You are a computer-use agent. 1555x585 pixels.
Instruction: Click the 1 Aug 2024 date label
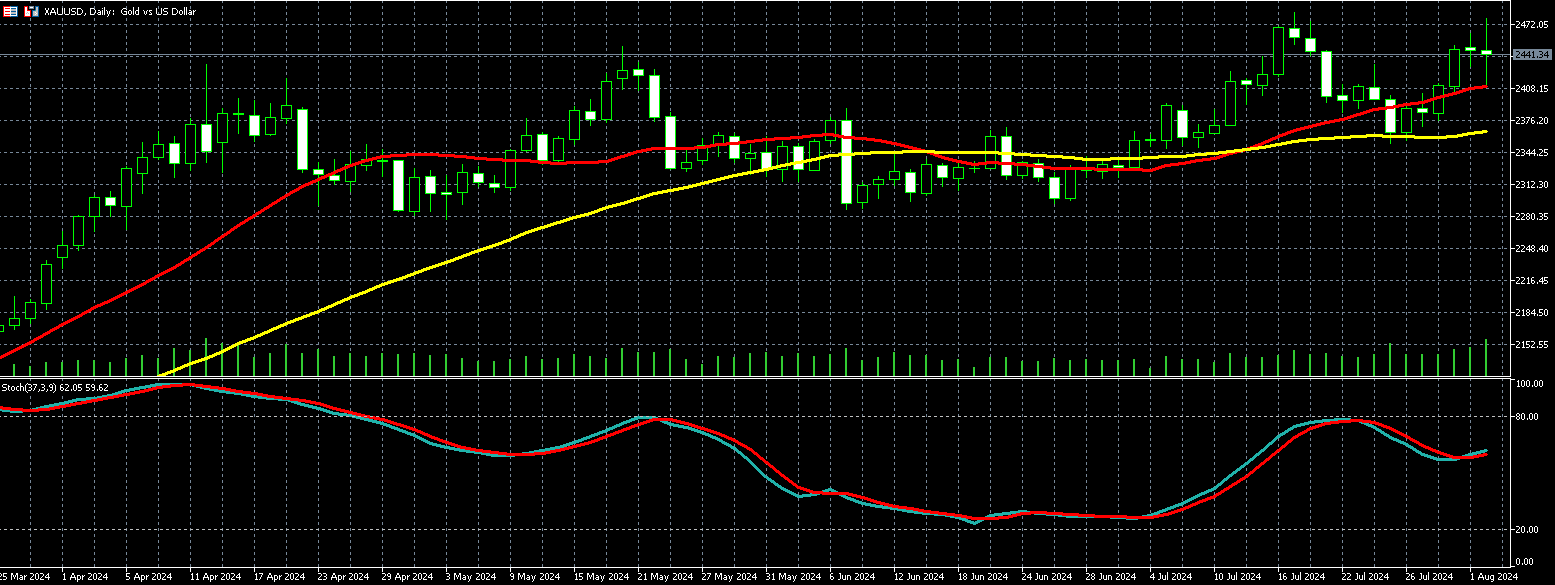1493,577
